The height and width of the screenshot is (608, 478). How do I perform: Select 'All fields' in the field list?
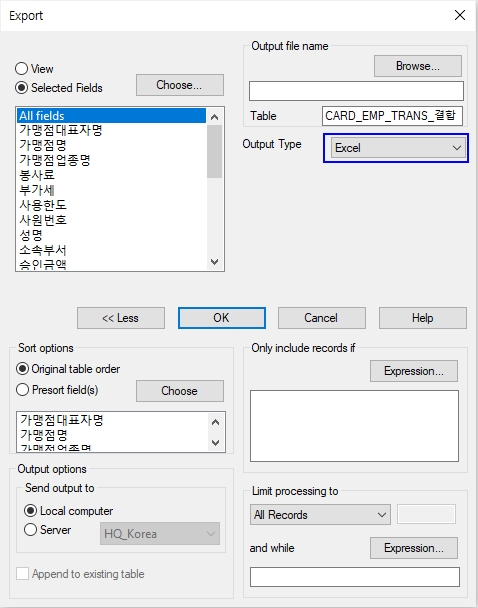(111, 116)
